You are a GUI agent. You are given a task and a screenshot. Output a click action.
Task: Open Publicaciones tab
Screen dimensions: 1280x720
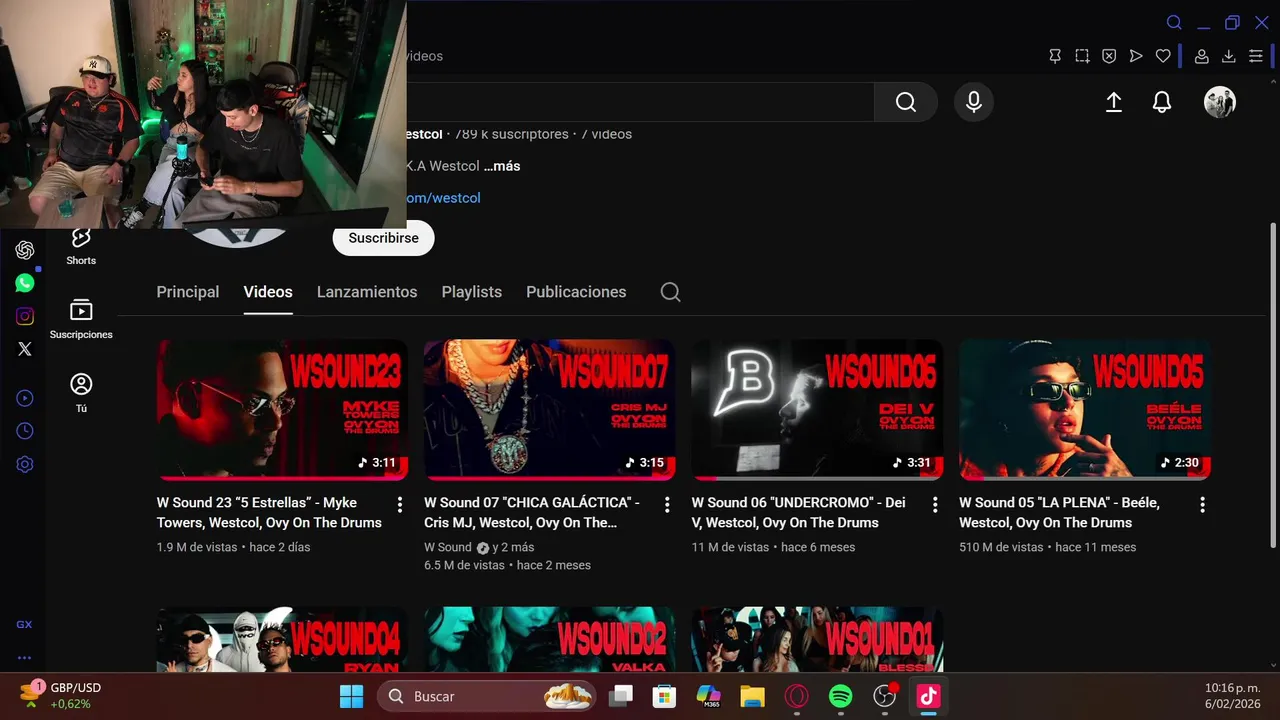click(576, 292)
